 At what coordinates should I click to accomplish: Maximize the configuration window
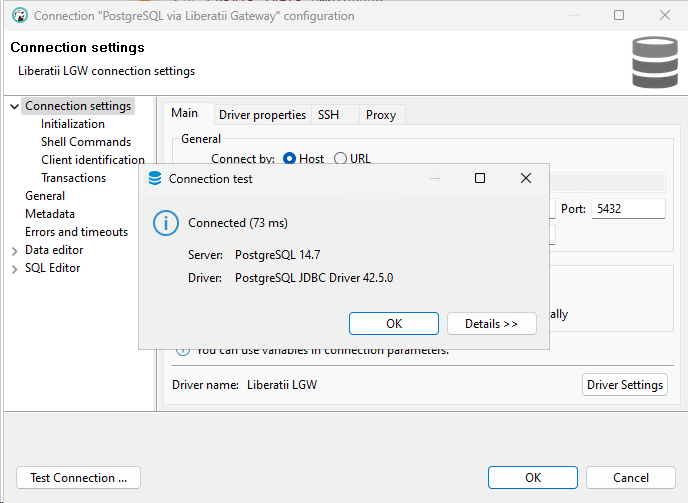pos(619,15)
